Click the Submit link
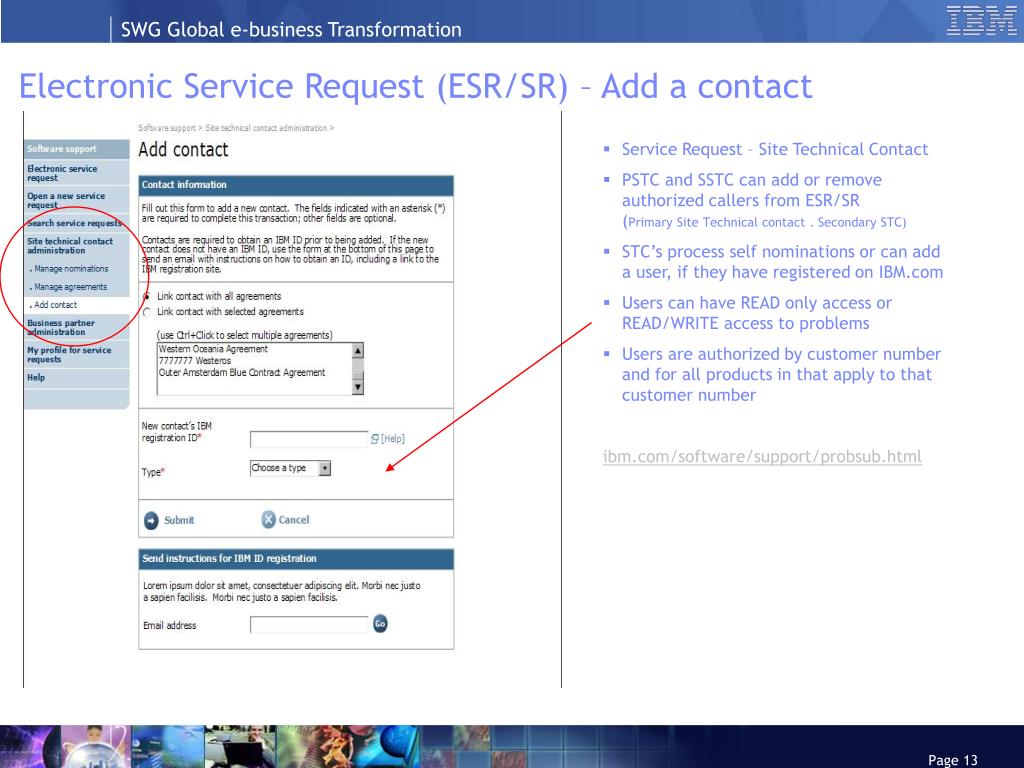Image resolution: width=1024 pixels, height=768 pixels. pos(179,520)
